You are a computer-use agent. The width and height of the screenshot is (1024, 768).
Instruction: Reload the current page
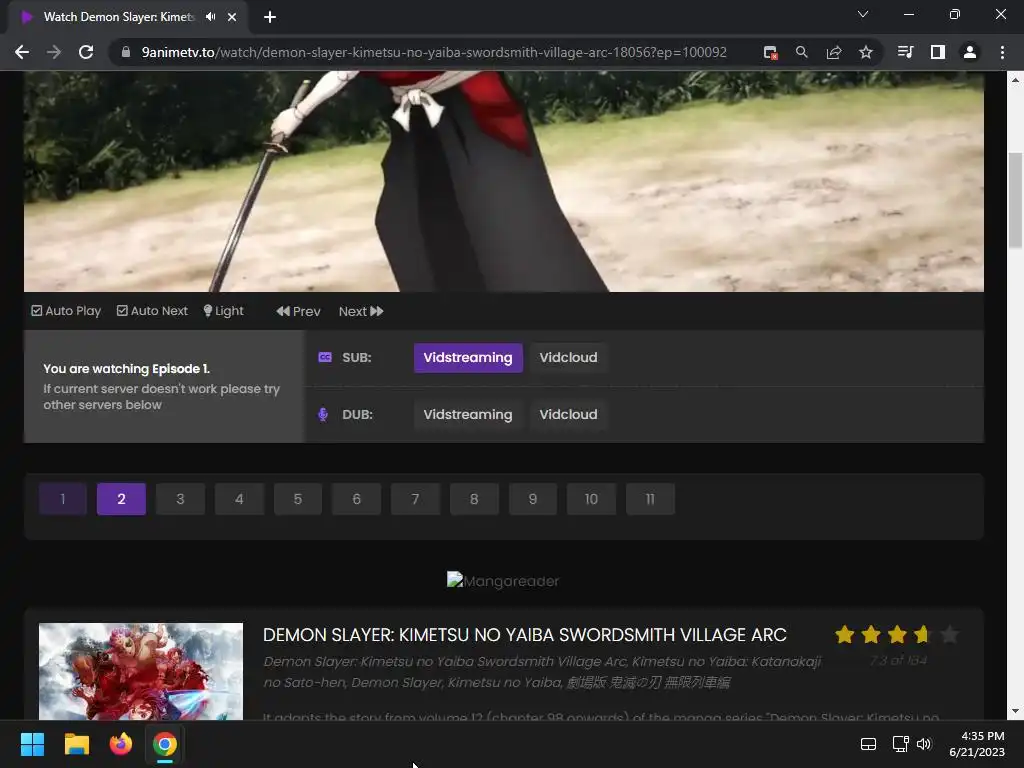click(86, 52)
